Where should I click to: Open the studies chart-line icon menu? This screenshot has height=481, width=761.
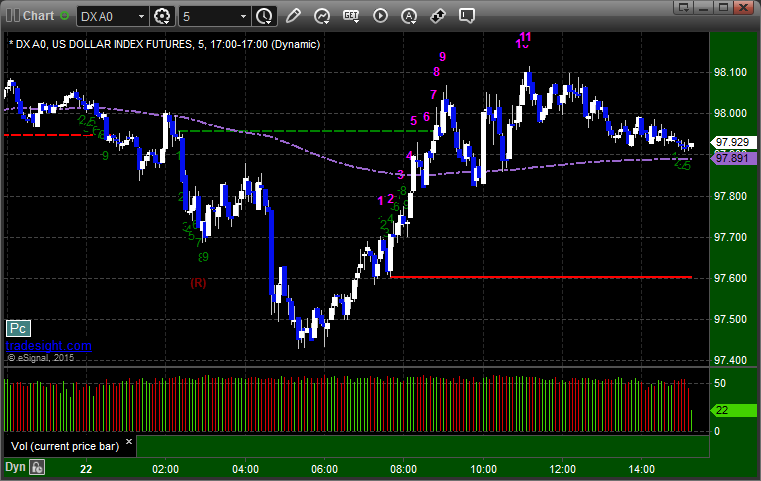[322, 16]
